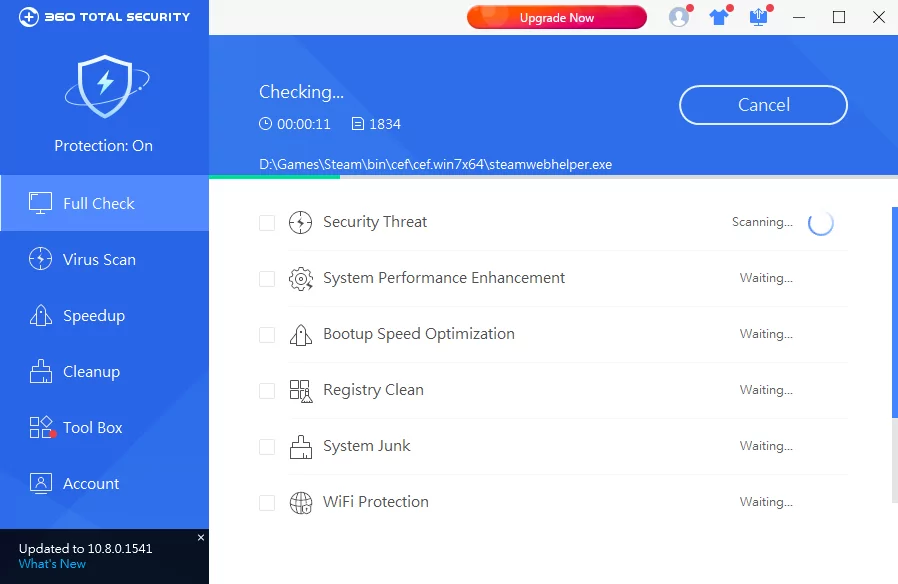Click the steamwebhelper.exe file path text

tap(435, 164)
